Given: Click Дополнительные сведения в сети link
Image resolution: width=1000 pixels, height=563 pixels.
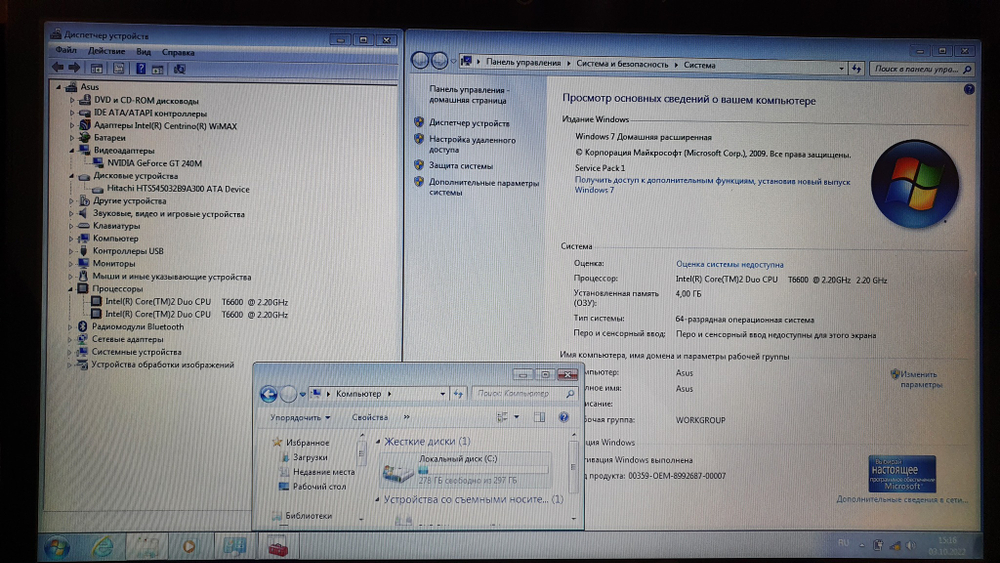Looking at the screenshot, I should click(902, 499).
